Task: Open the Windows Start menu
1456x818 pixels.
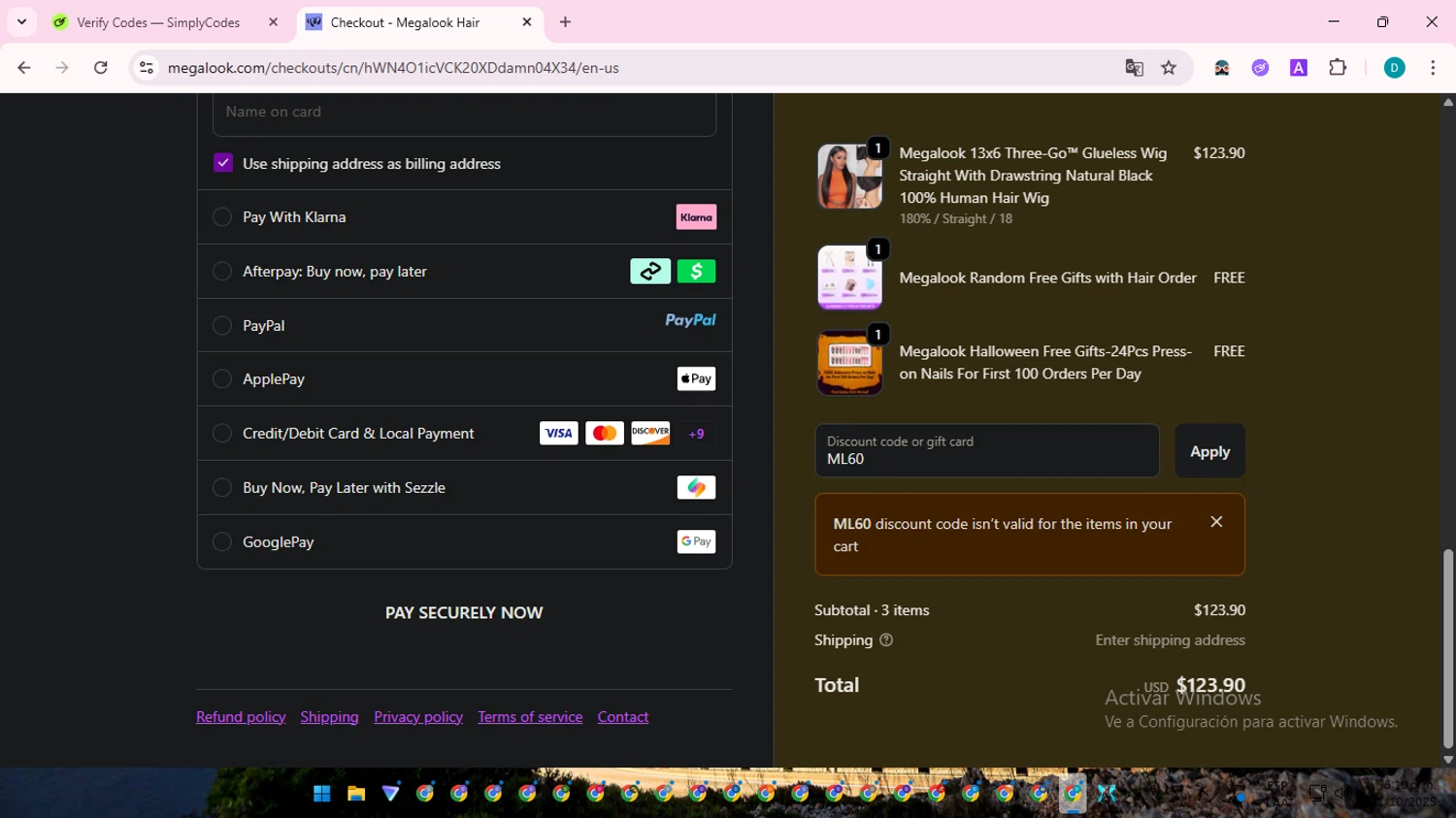Action: (322, 794)
